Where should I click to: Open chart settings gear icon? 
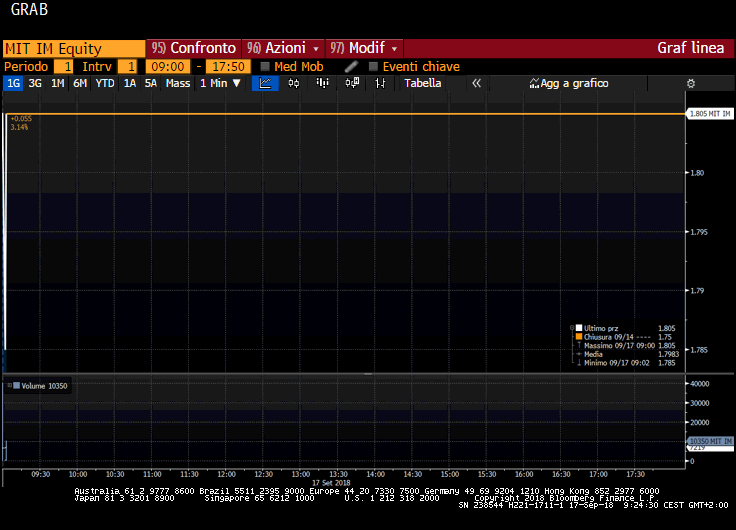690,84
